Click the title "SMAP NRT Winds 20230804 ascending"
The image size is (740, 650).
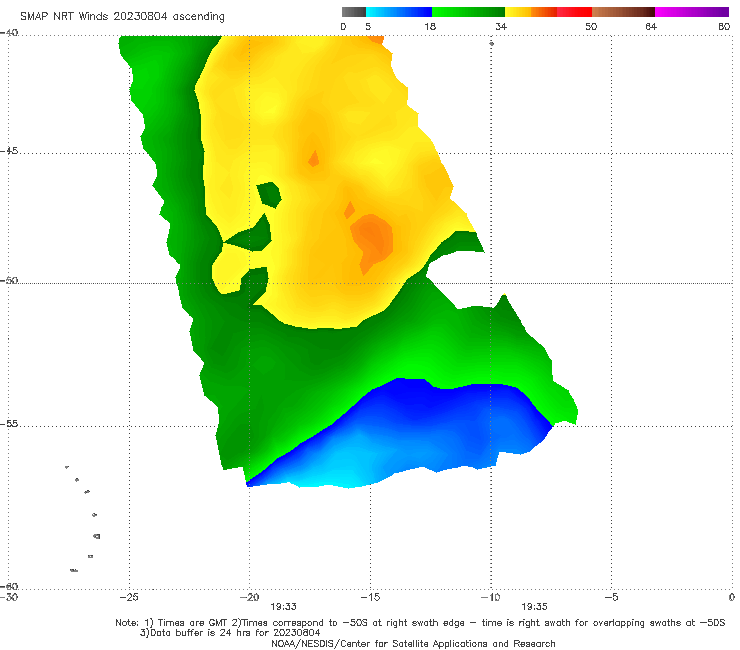pyautogui.click(x=122, y=16)
